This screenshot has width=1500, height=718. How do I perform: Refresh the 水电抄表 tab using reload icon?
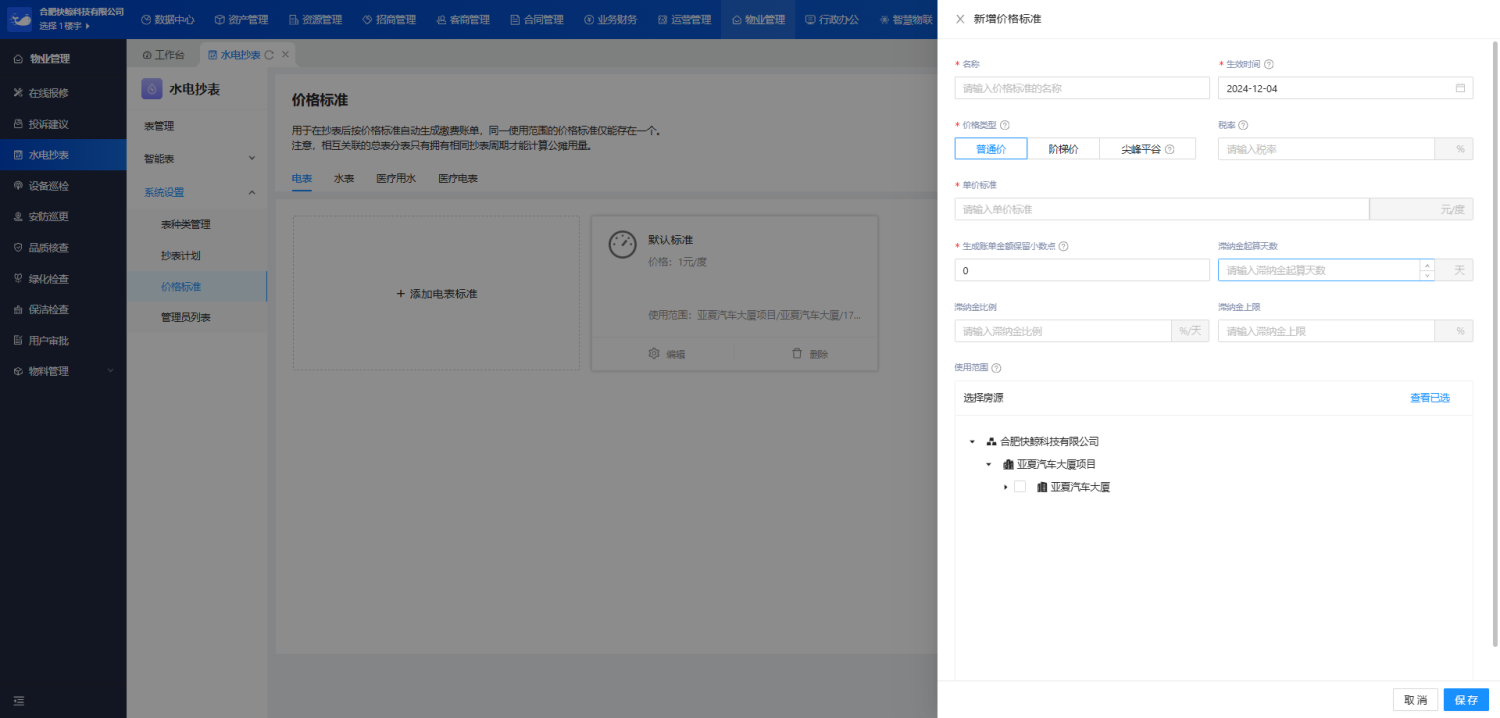pyautogui.click(x=269, y=55)
